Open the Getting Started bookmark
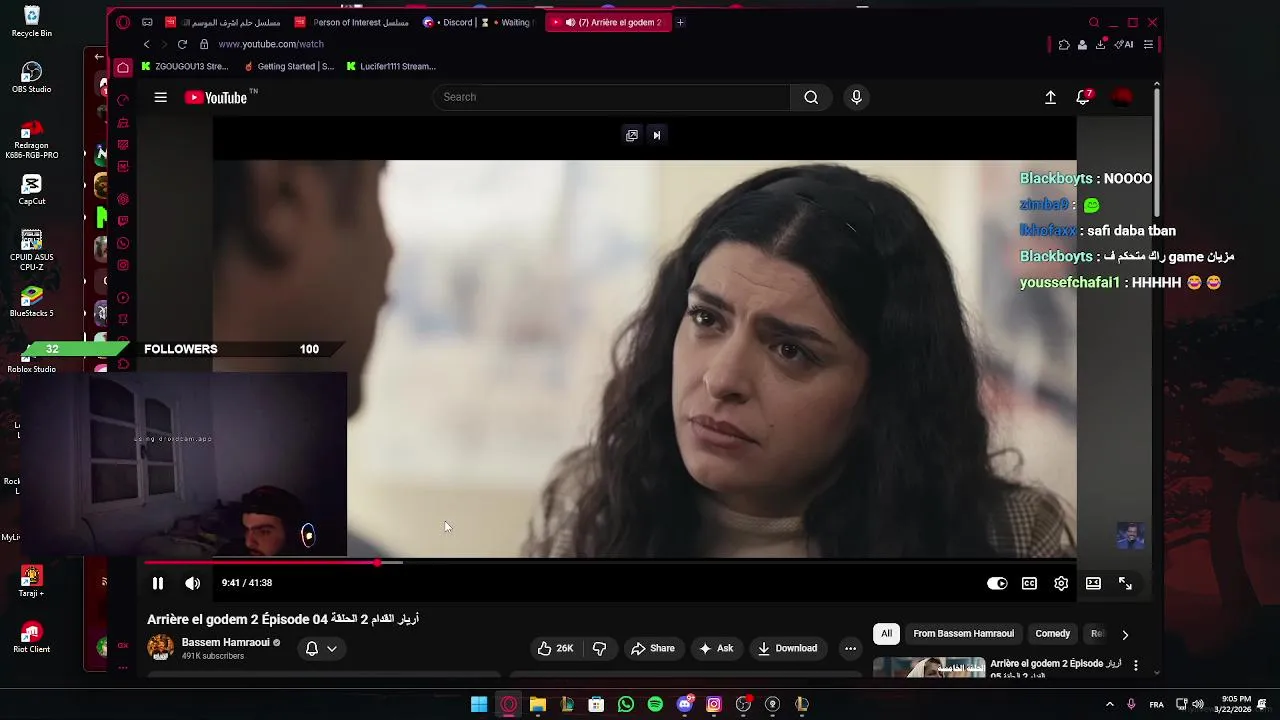The height and width of the screenshot is (720, 1280). pyautogui.click(x=289, y=67)
